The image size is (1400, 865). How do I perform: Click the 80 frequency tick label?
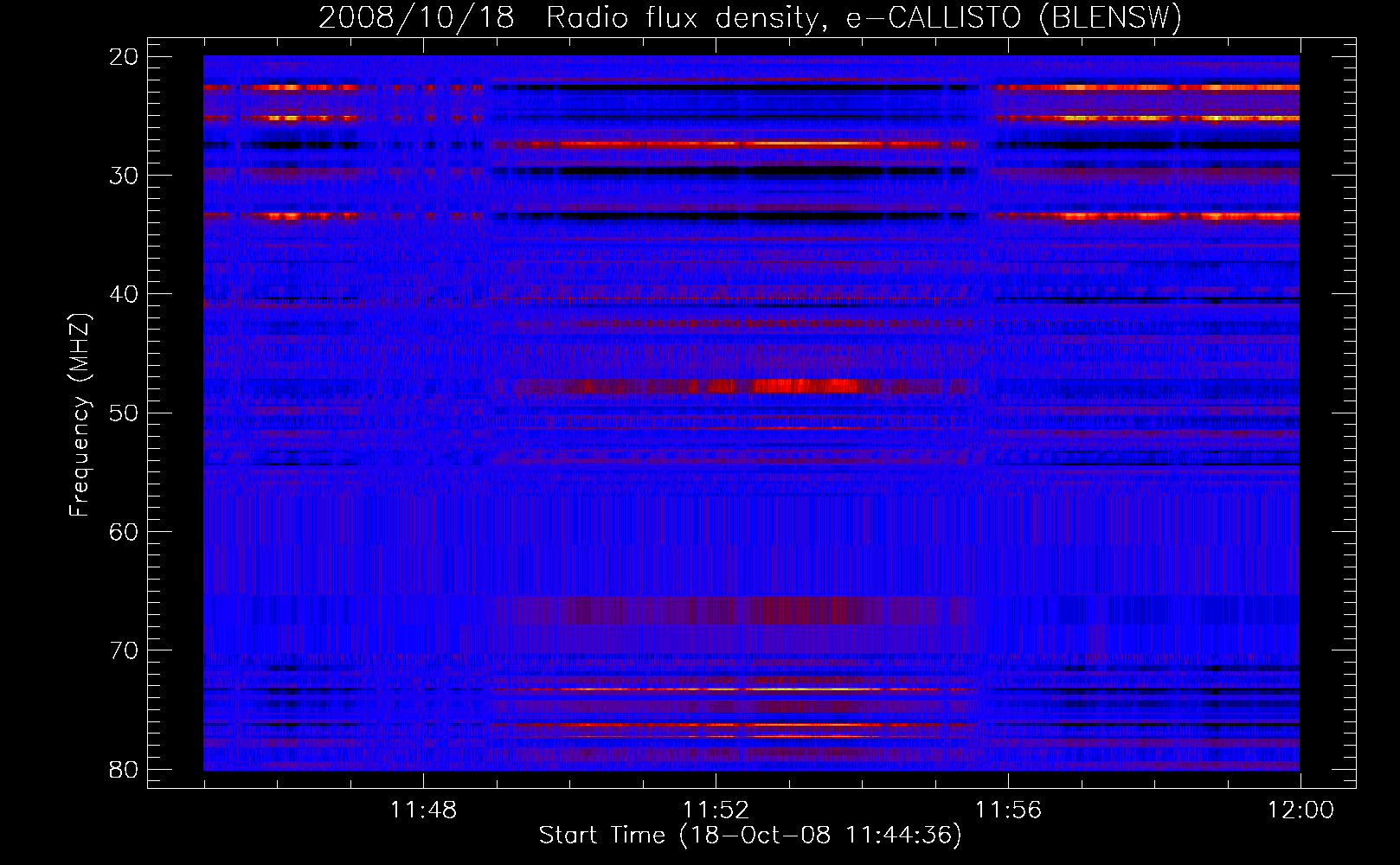(x=125, y=768)
